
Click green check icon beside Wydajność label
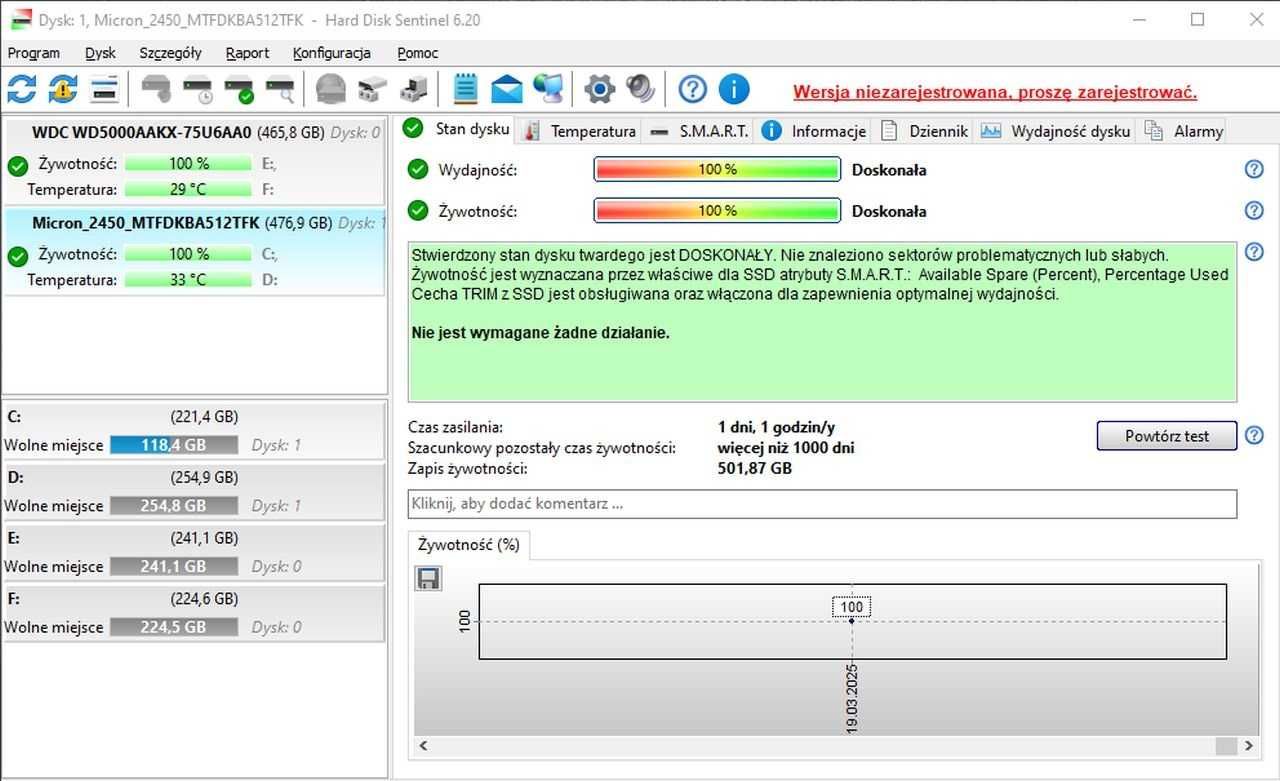tap(418, 169)
